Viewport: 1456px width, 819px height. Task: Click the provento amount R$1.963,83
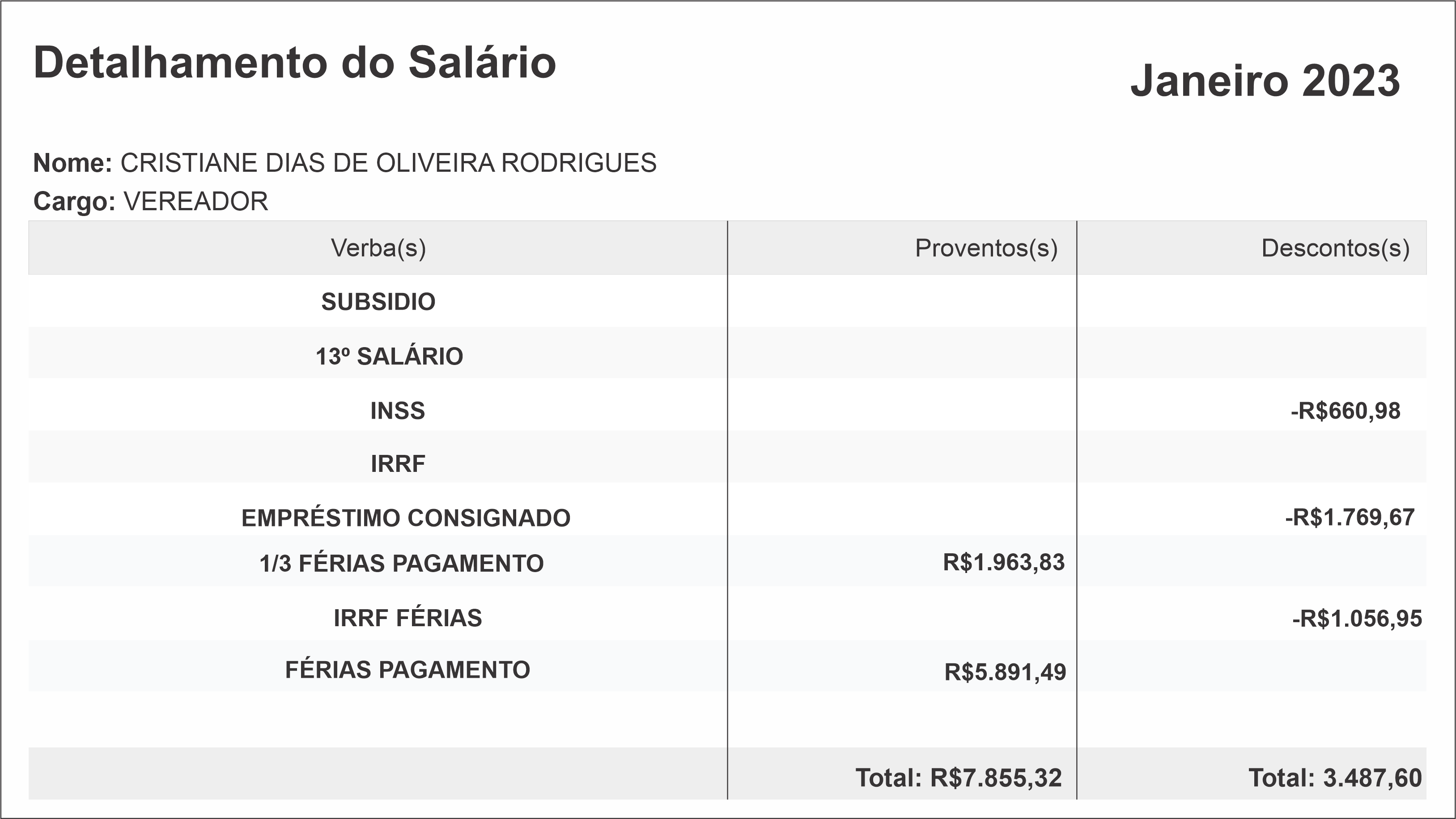tap(1003, 562)
